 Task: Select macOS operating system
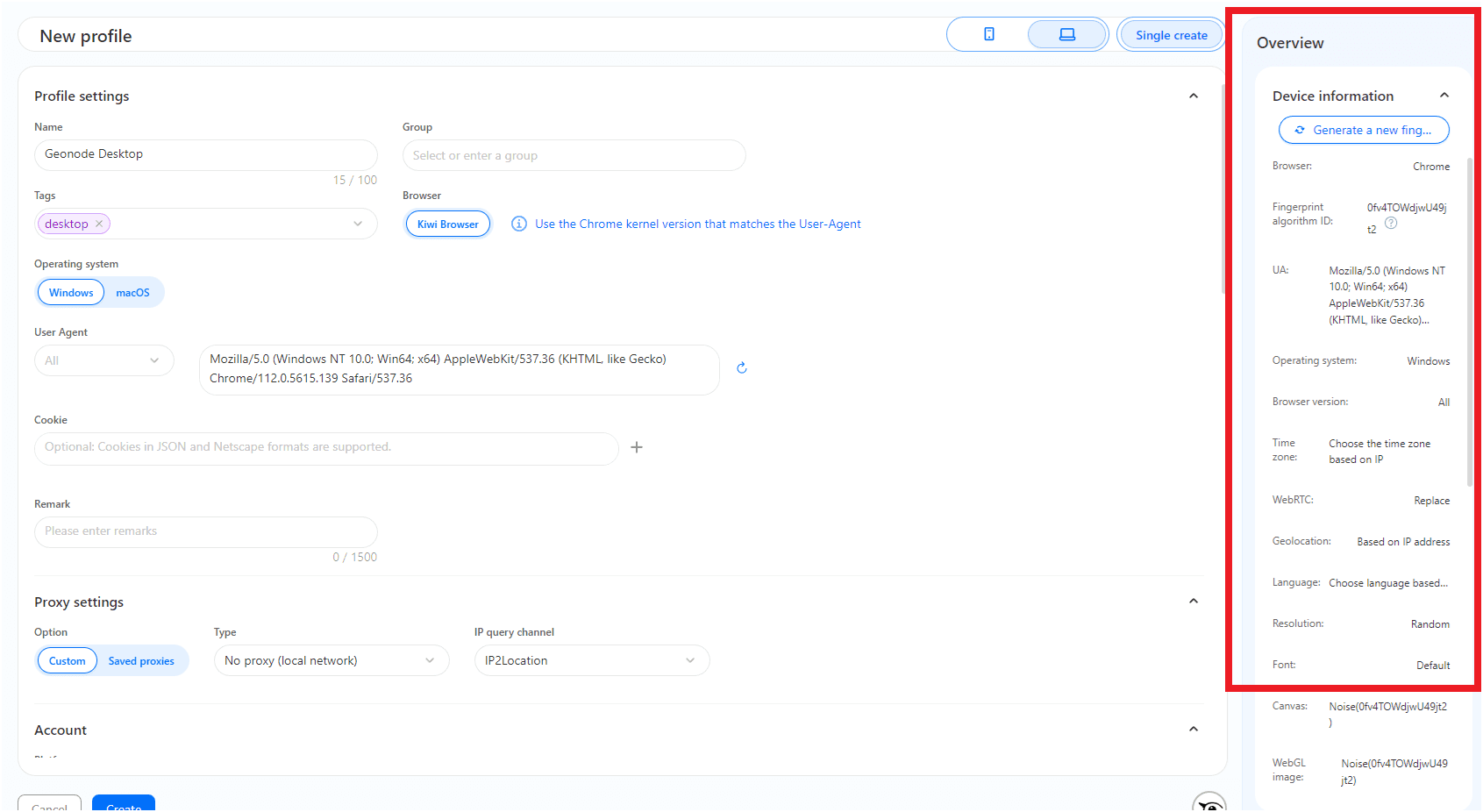click(x=132, y=293)
